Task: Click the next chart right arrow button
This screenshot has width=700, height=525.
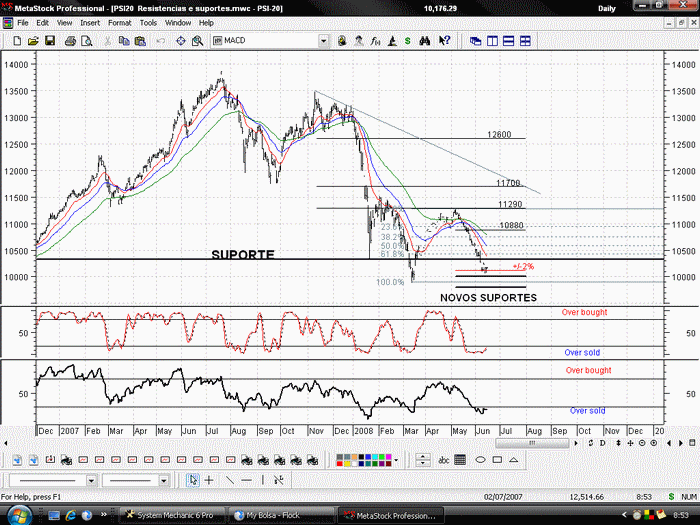Action: pyautogui.click(x=680, y=443)
